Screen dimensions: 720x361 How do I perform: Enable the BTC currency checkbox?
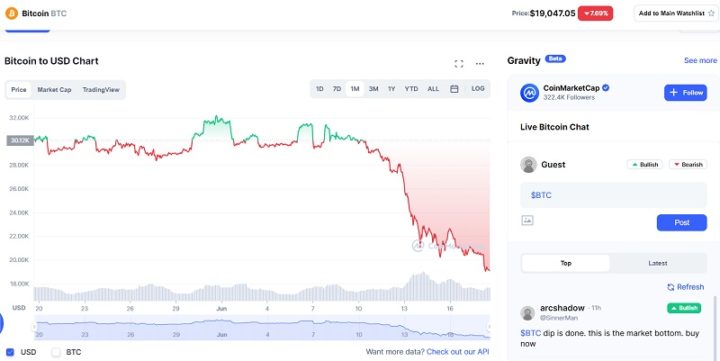[56, 352]
